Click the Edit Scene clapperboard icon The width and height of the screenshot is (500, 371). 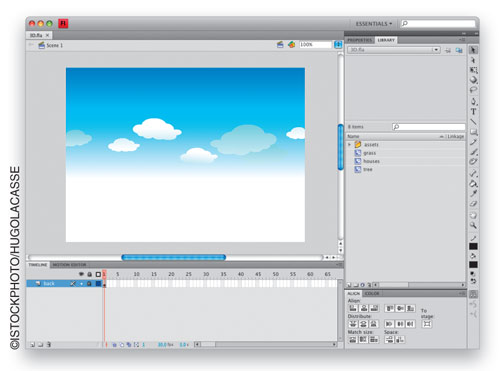tap(280, 44)
